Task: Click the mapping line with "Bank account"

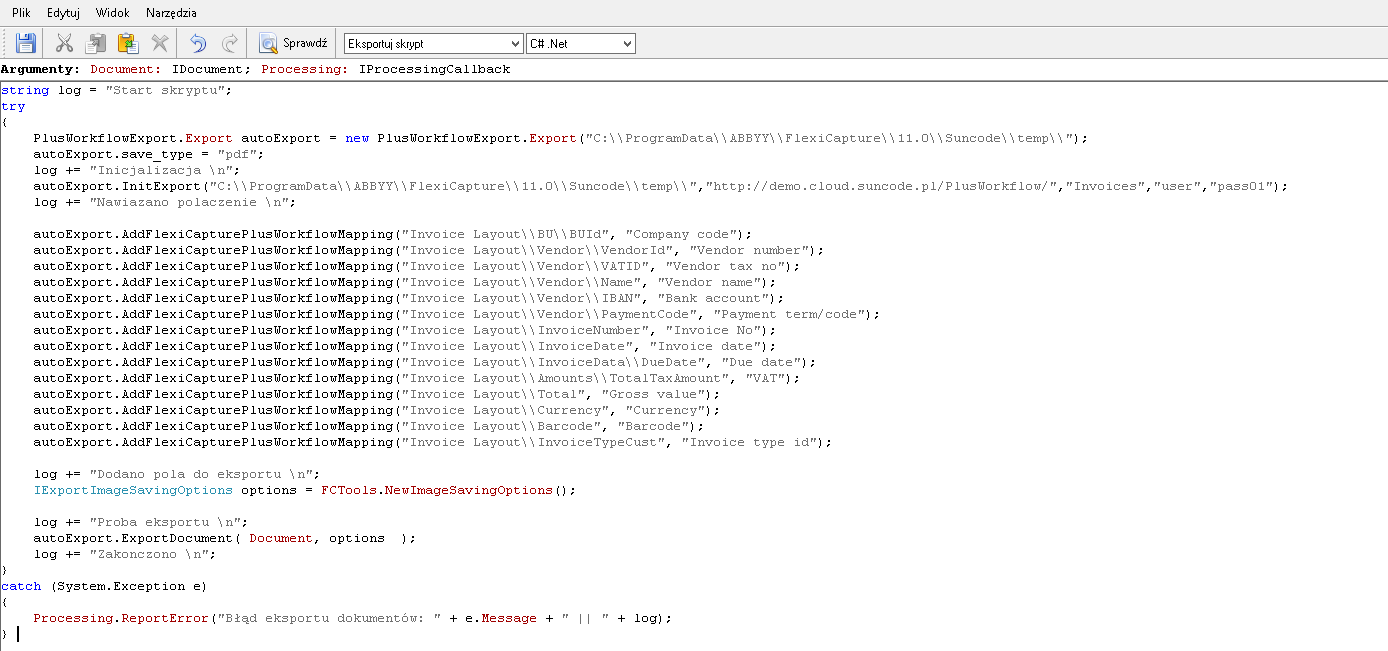Action: [408, 298]
